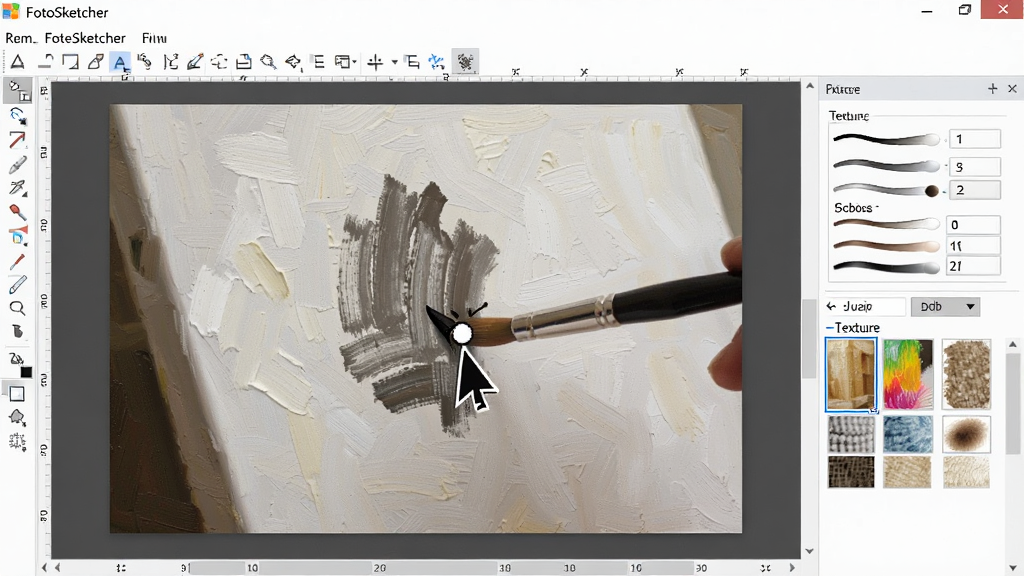Click the canvas vertical scrollbar down arrow
Image resolution: width=1024 pixels, height=576 pixels.
810,551
